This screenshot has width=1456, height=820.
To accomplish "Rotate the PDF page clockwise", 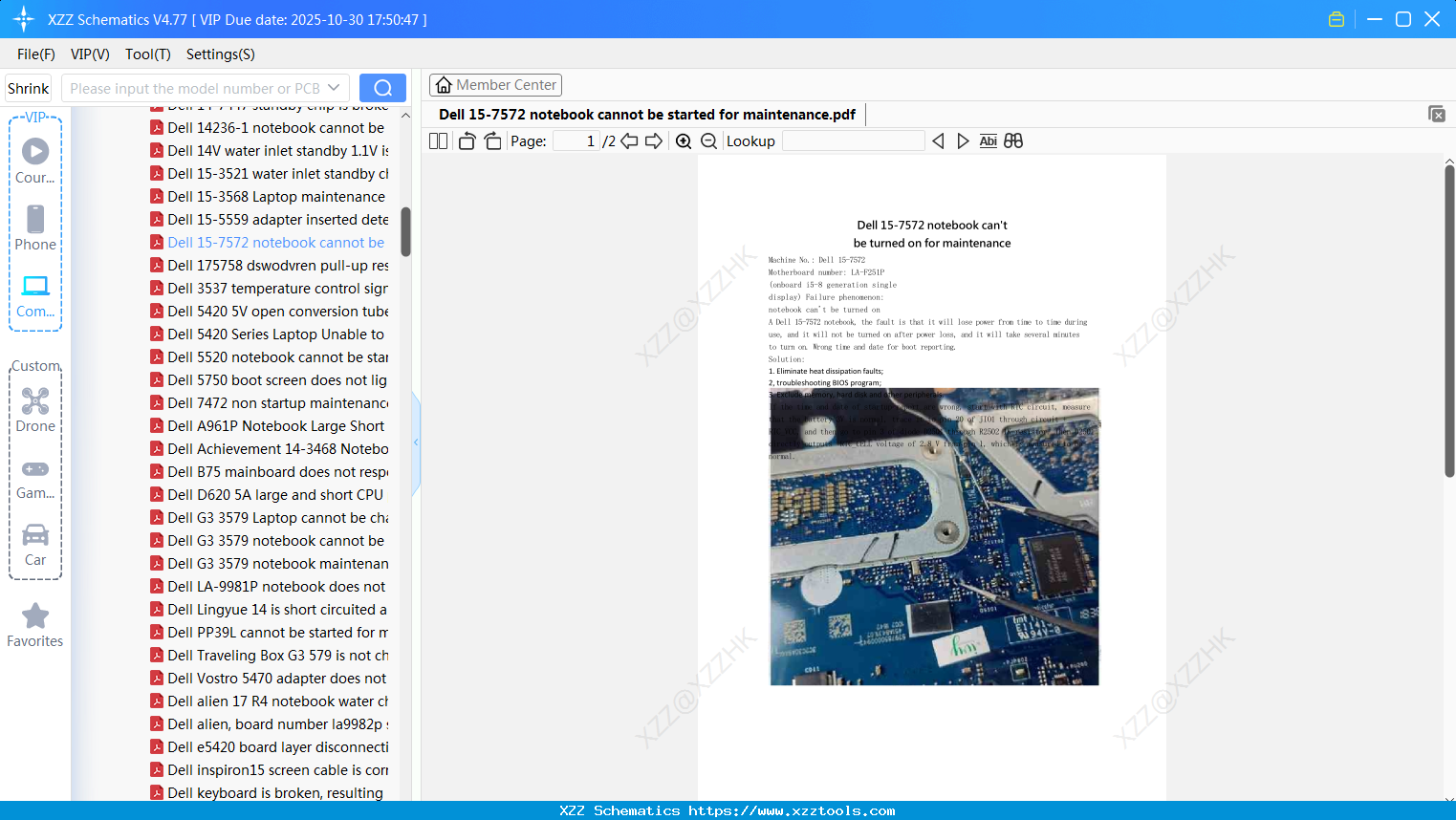I will point(492,141).
